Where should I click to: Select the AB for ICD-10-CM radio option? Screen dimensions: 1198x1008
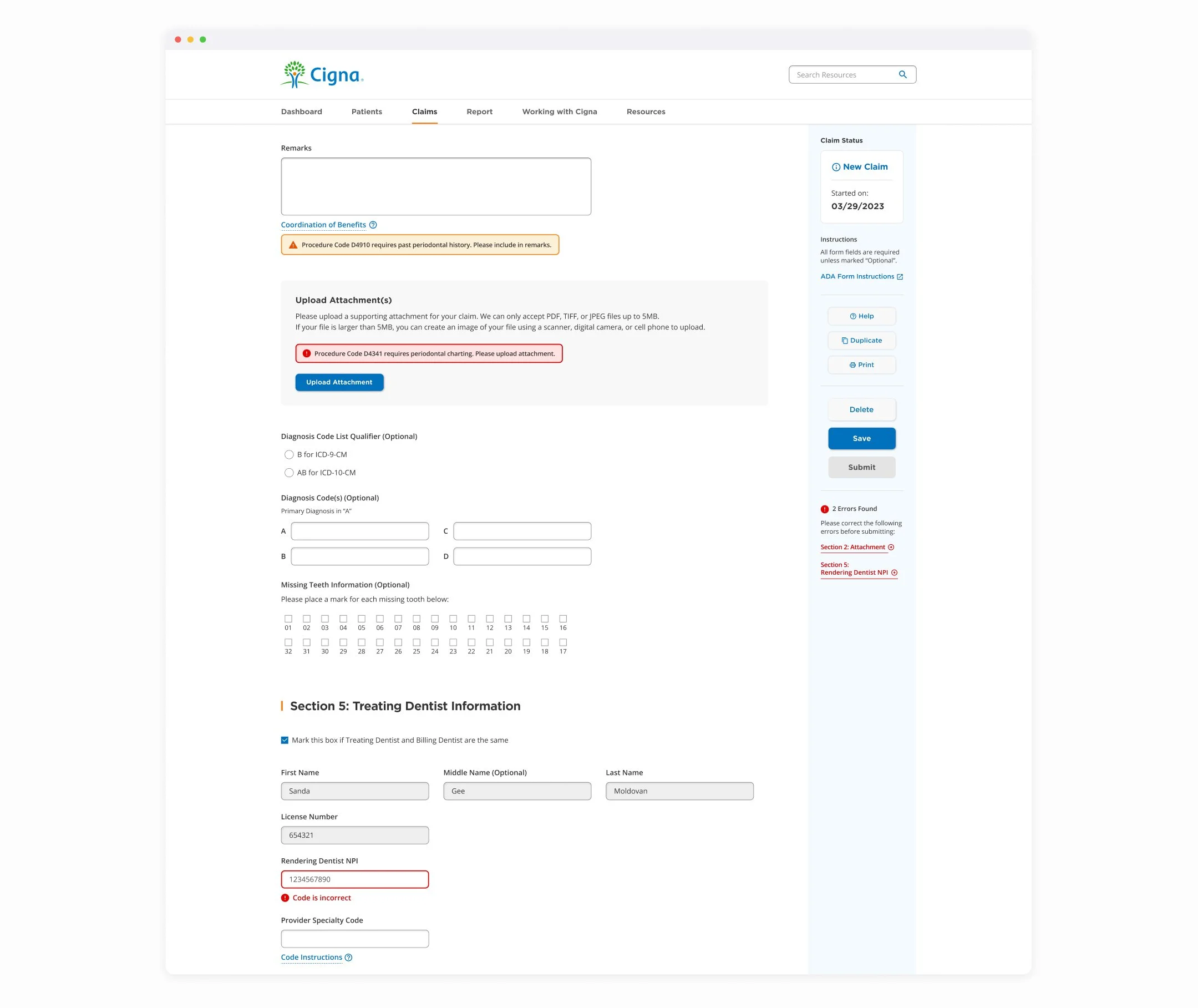click(x=289, y=473)
